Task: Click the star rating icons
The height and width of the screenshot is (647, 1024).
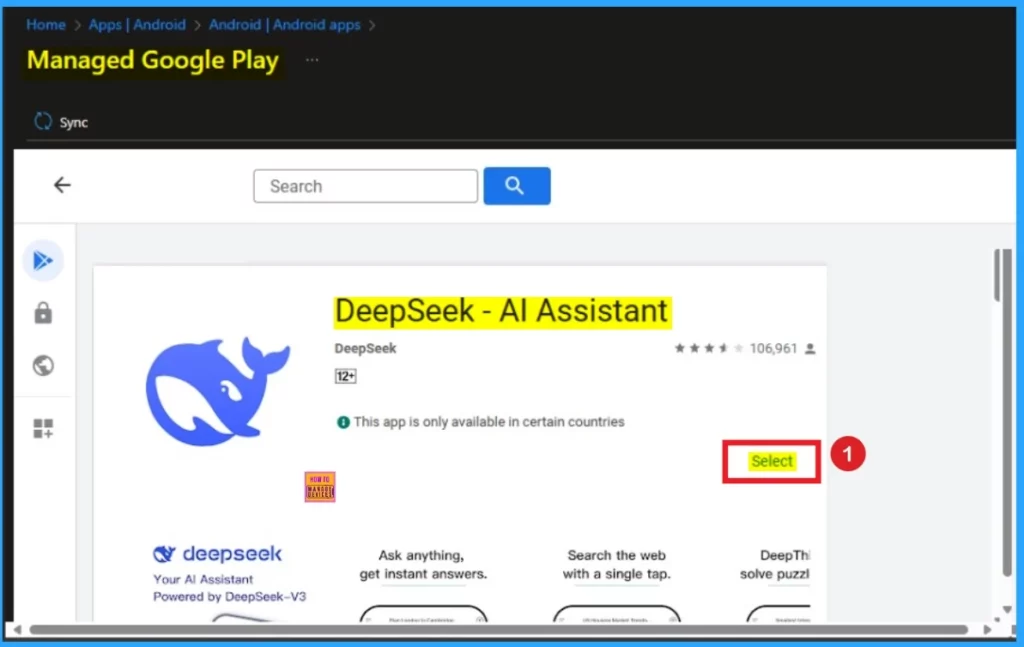Action: (709, 349)
